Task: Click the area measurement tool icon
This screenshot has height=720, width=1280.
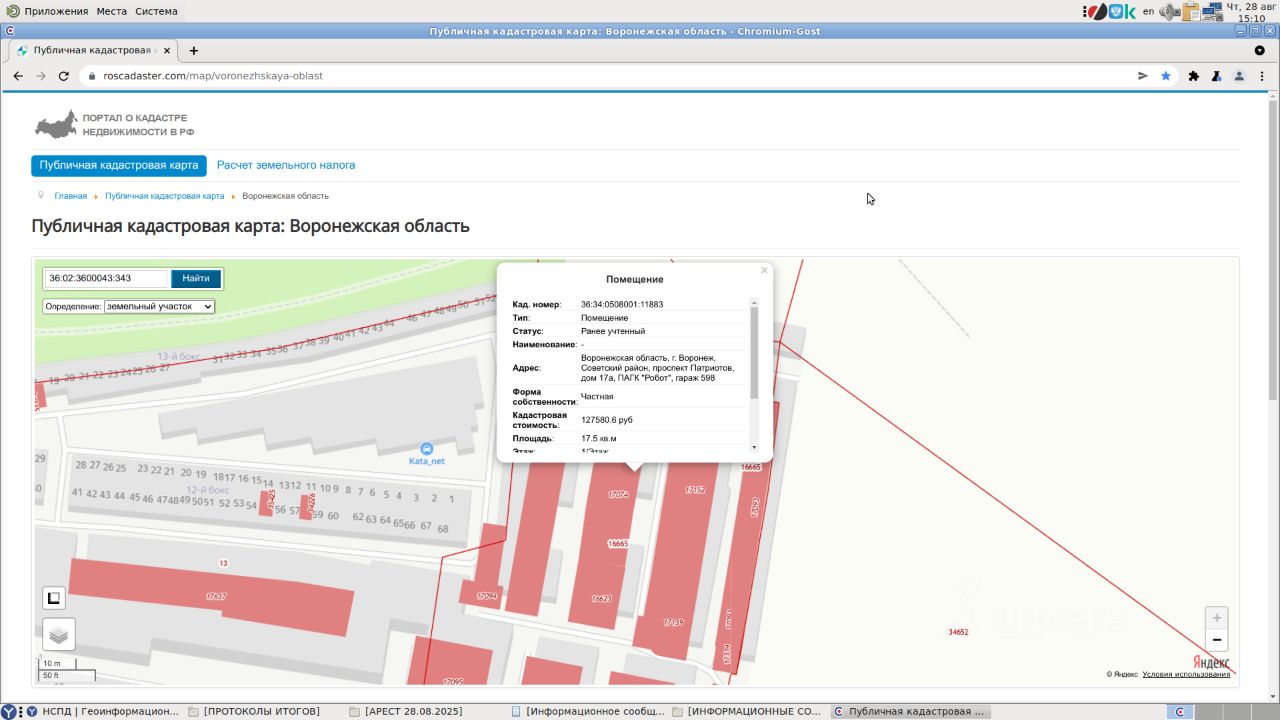Action: [x=54, y=598]
